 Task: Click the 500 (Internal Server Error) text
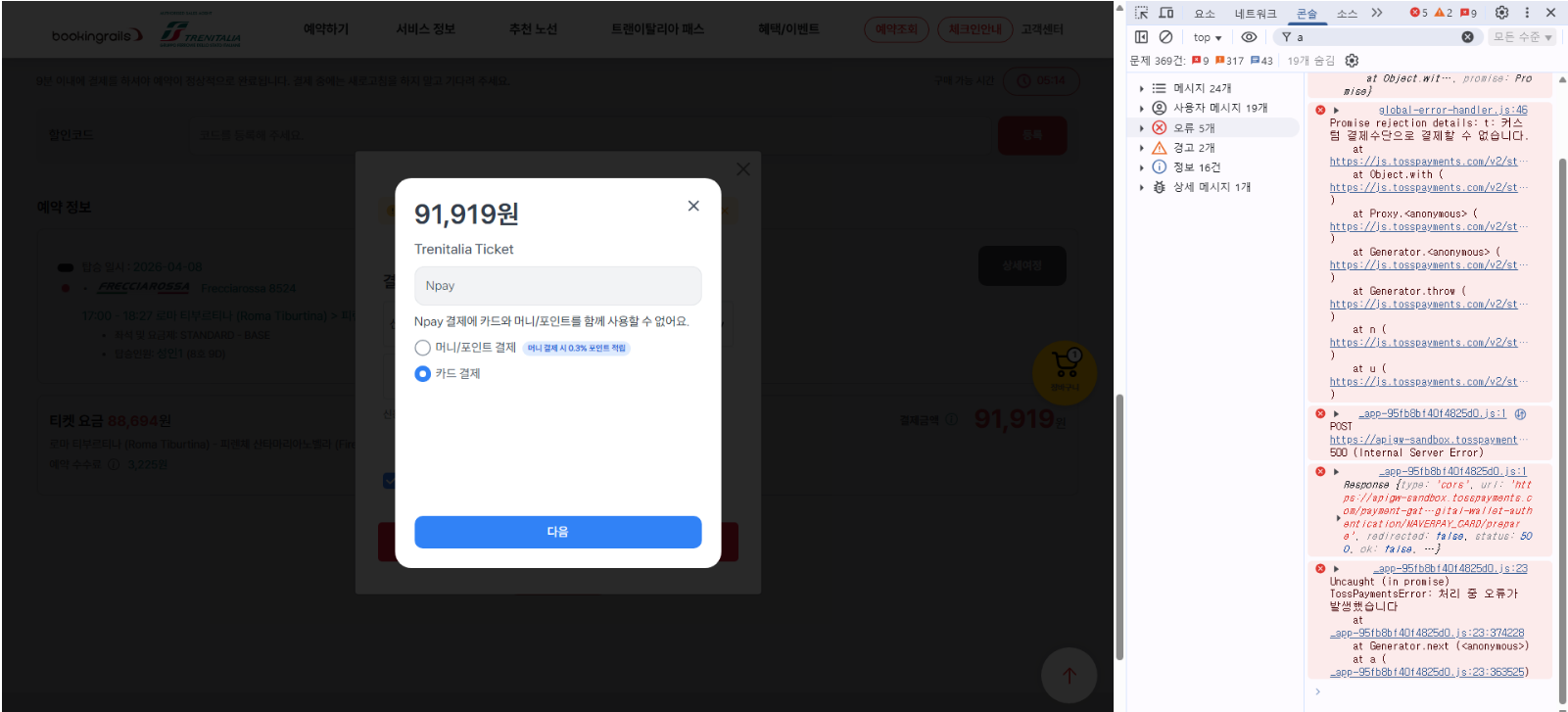click(x=1406, y=453)
